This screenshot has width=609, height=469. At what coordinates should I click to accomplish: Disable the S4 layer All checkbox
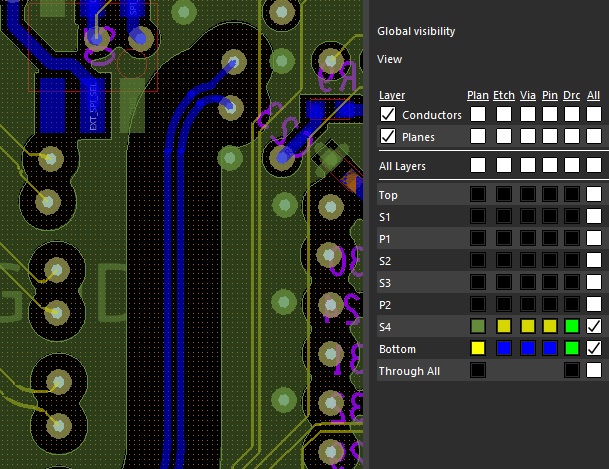pyautogui.click(x=594, y=327)
